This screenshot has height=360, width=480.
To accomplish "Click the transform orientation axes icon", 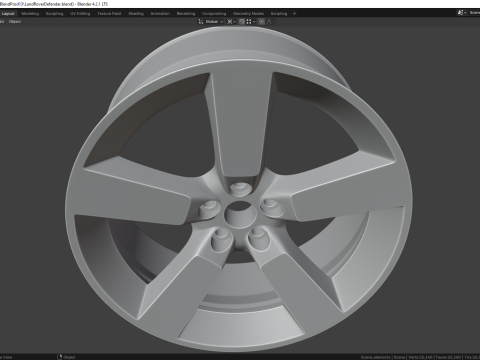I will pyautogui.click(x=201, y=22).
